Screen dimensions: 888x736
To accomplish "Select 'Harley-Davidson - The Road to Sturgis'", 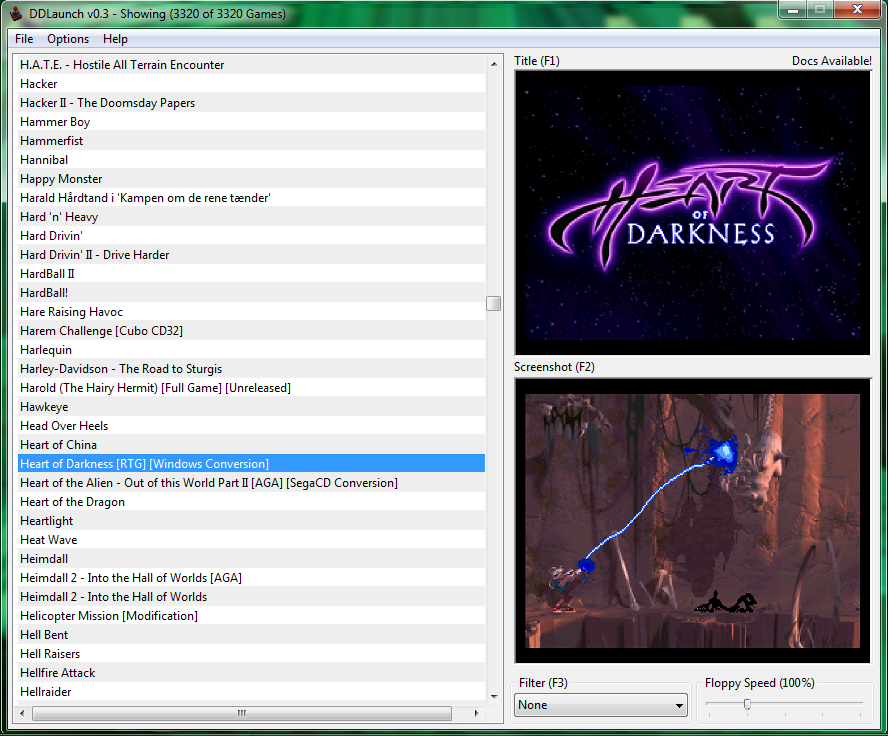I will point(251,369).
